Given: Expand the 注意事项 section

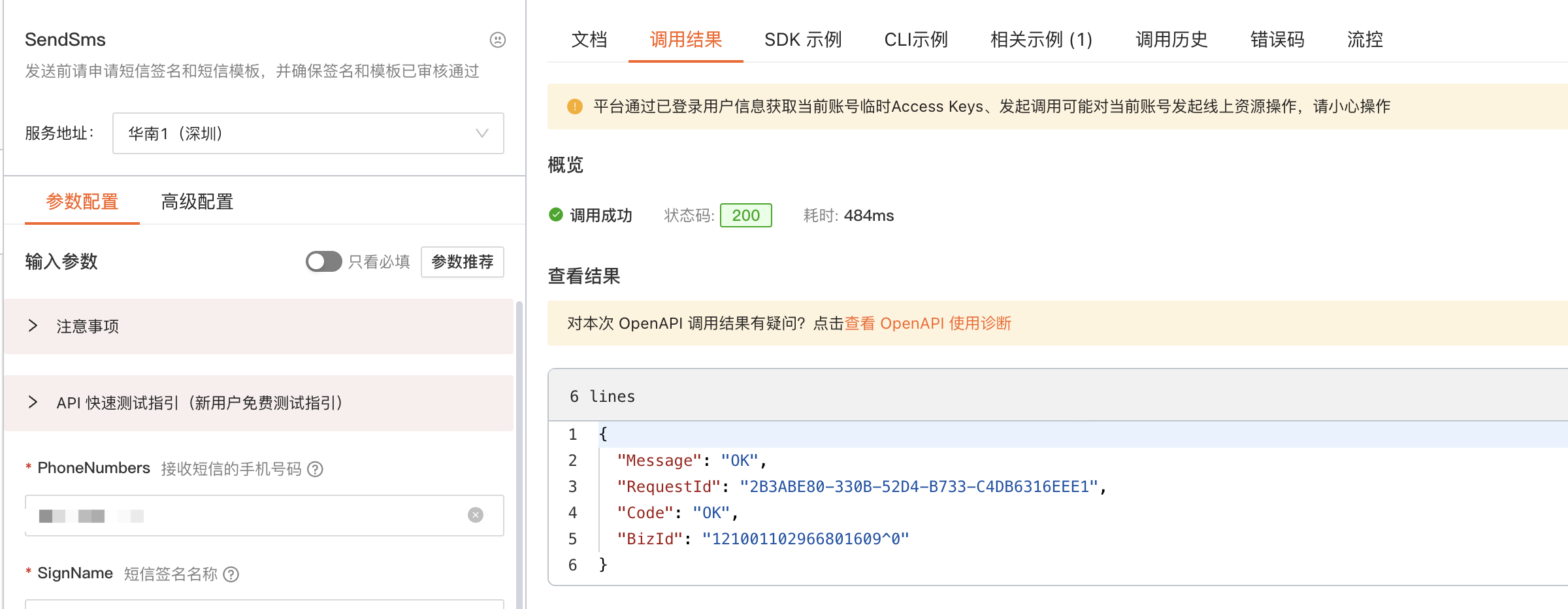Looking at the screenshot, I should (x=259, y=326).
